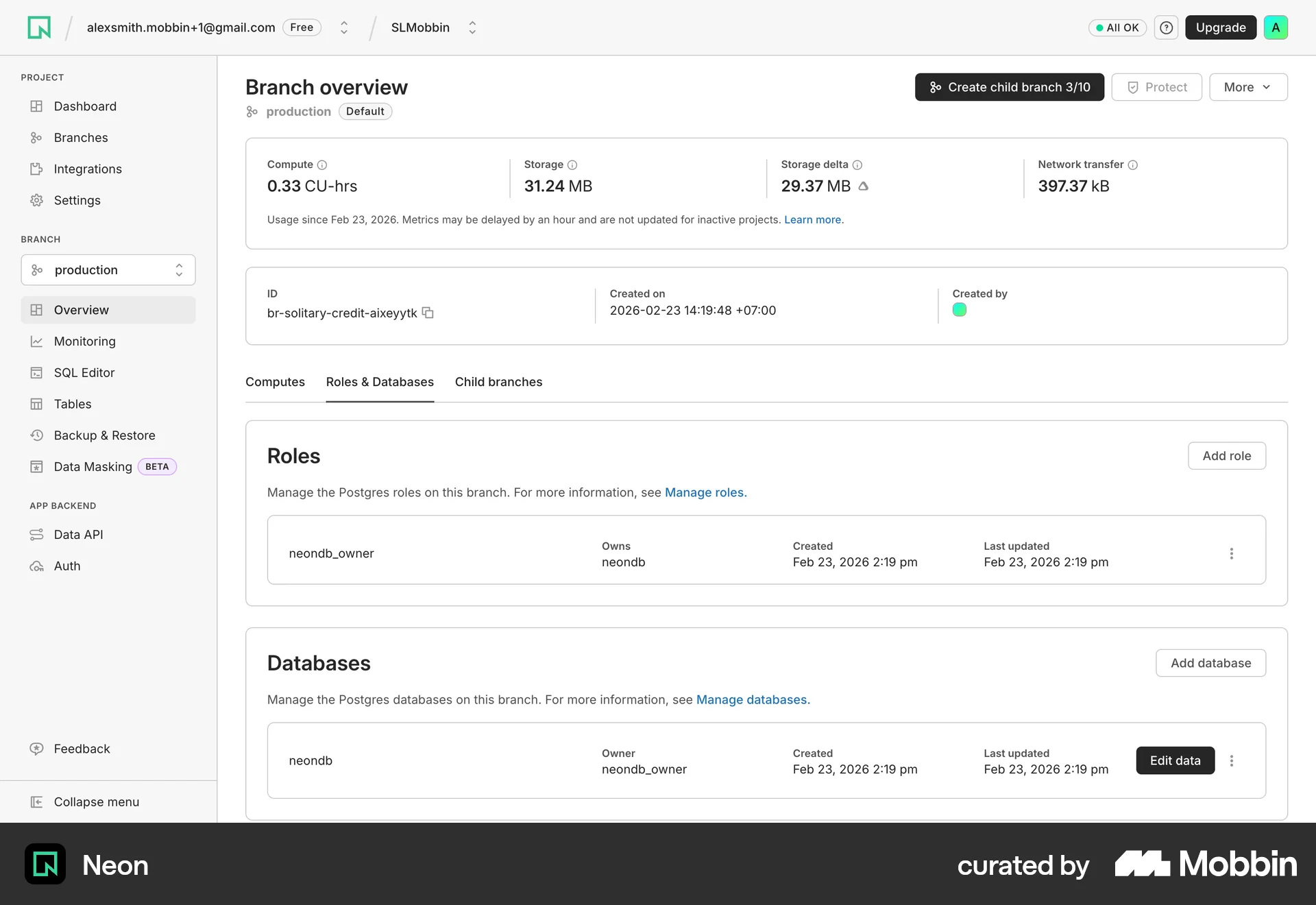Viewport: 1316px width, 905px height.
Task: Click the Tables grid icon
Action: pyautogui.click(x=36, y=404)
